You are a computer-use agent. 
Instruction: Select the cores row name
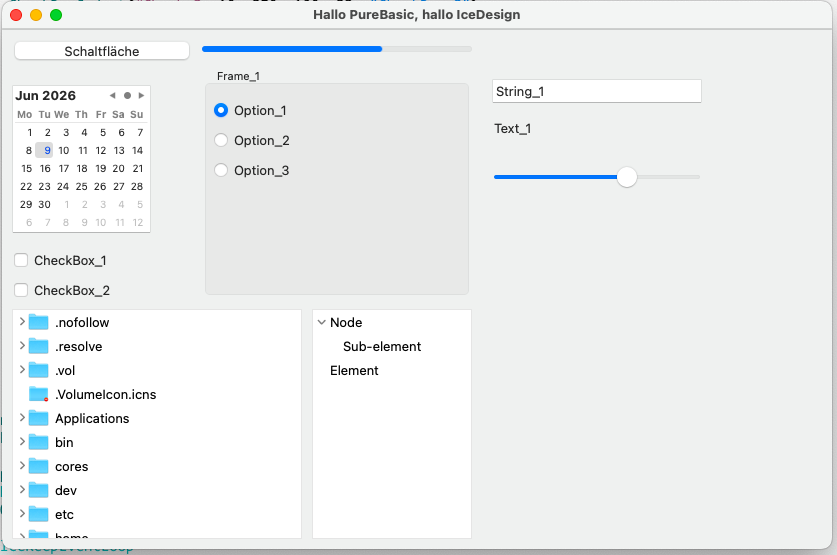point(72,466)
